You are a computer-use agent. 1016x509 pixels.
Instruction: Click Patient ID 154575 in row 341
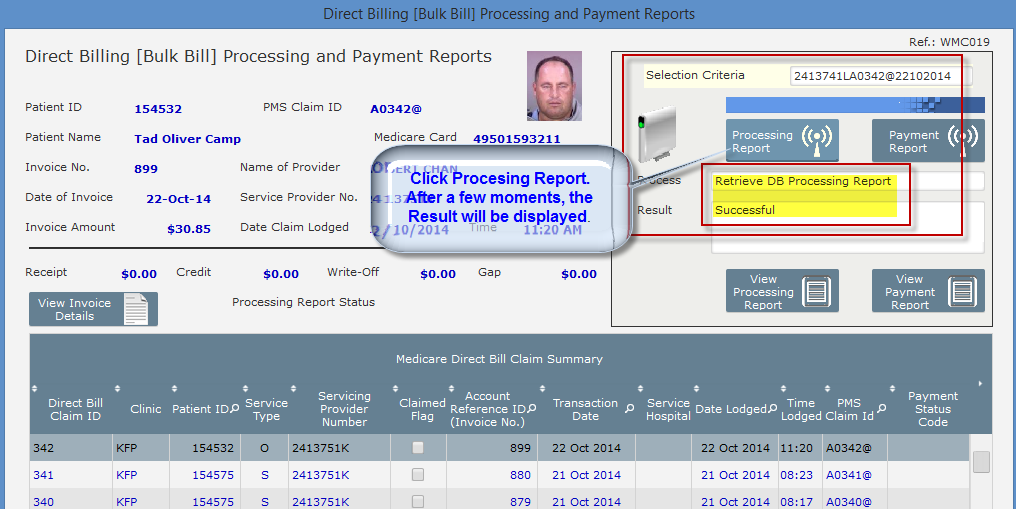(213, 475)
